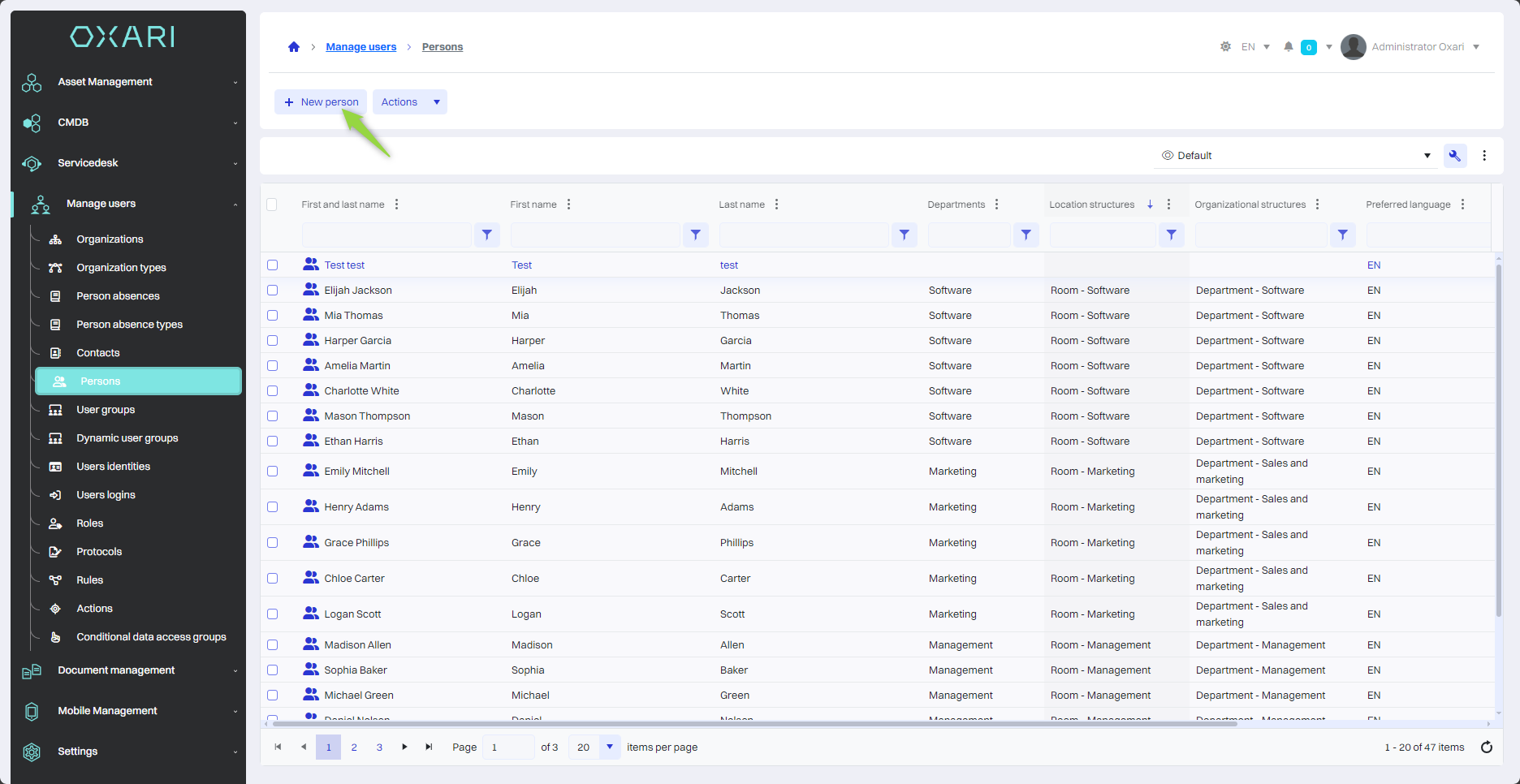This screenshot has height=784, width=1520.
Task: Open User groups in sidebar
Action: pyautogui.click(x=106, y=410)
